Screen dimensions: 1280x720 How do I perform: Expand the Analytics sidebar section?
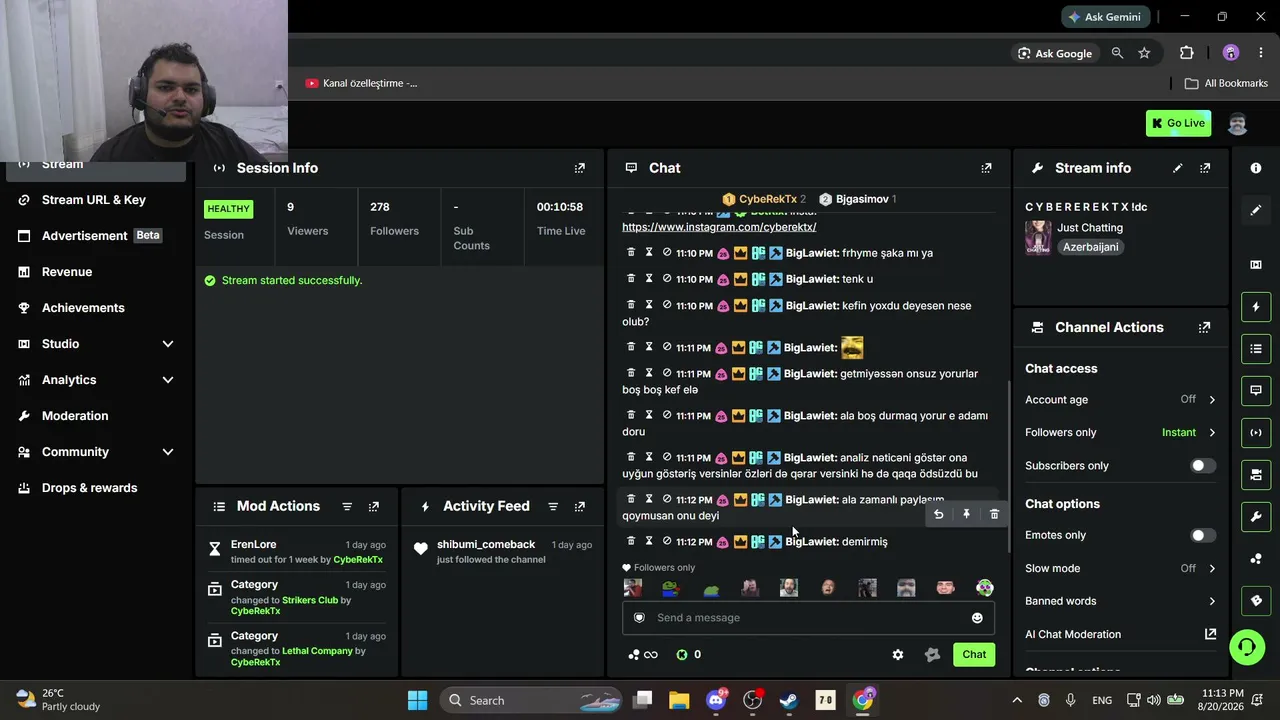[x=168, y=380]
